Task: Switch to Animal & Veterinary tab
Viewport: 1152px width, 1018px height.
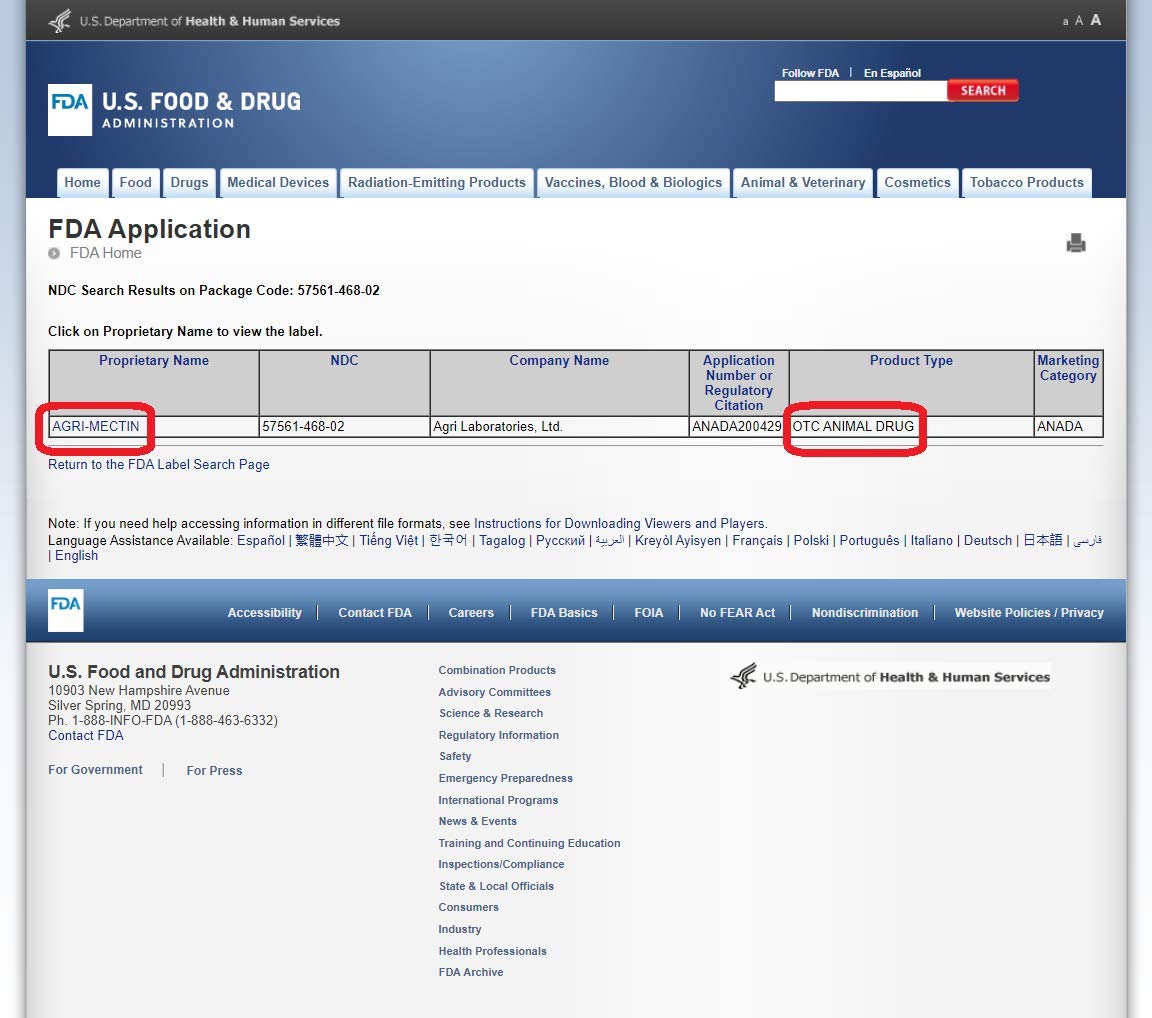Action: (802, 183)
